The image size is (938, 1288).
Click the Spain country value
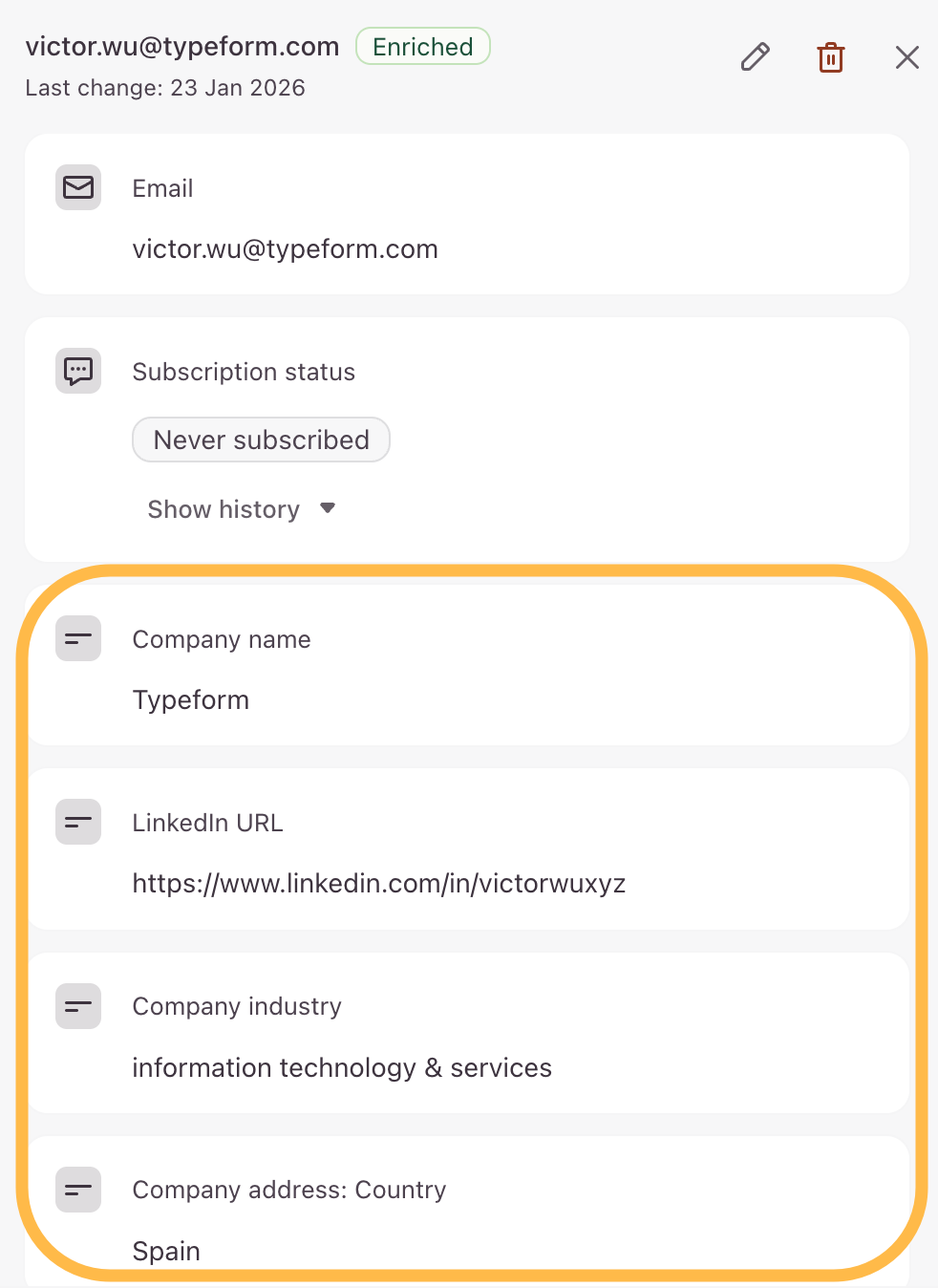166,1251
